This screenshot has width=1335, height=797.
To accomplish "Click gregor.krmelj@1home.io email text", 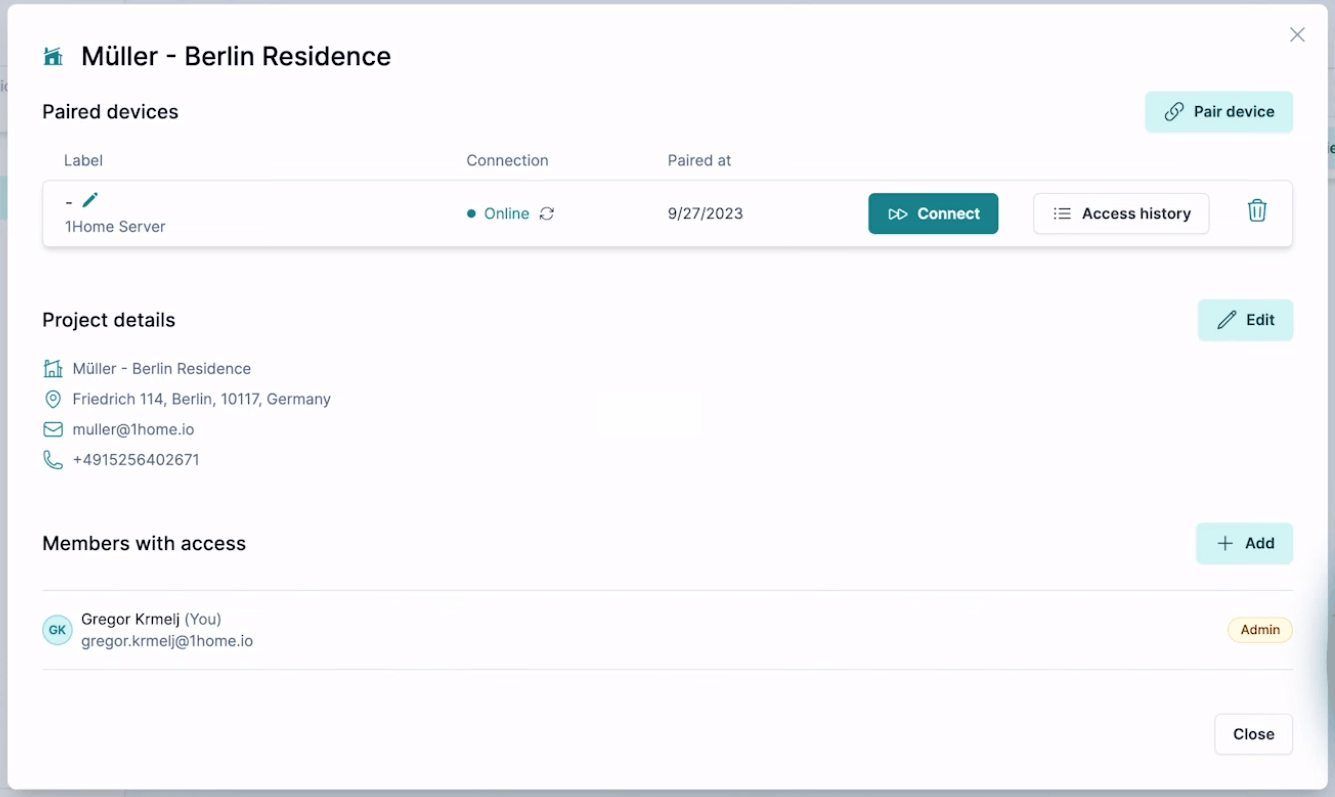I will (x=167, y=641).
